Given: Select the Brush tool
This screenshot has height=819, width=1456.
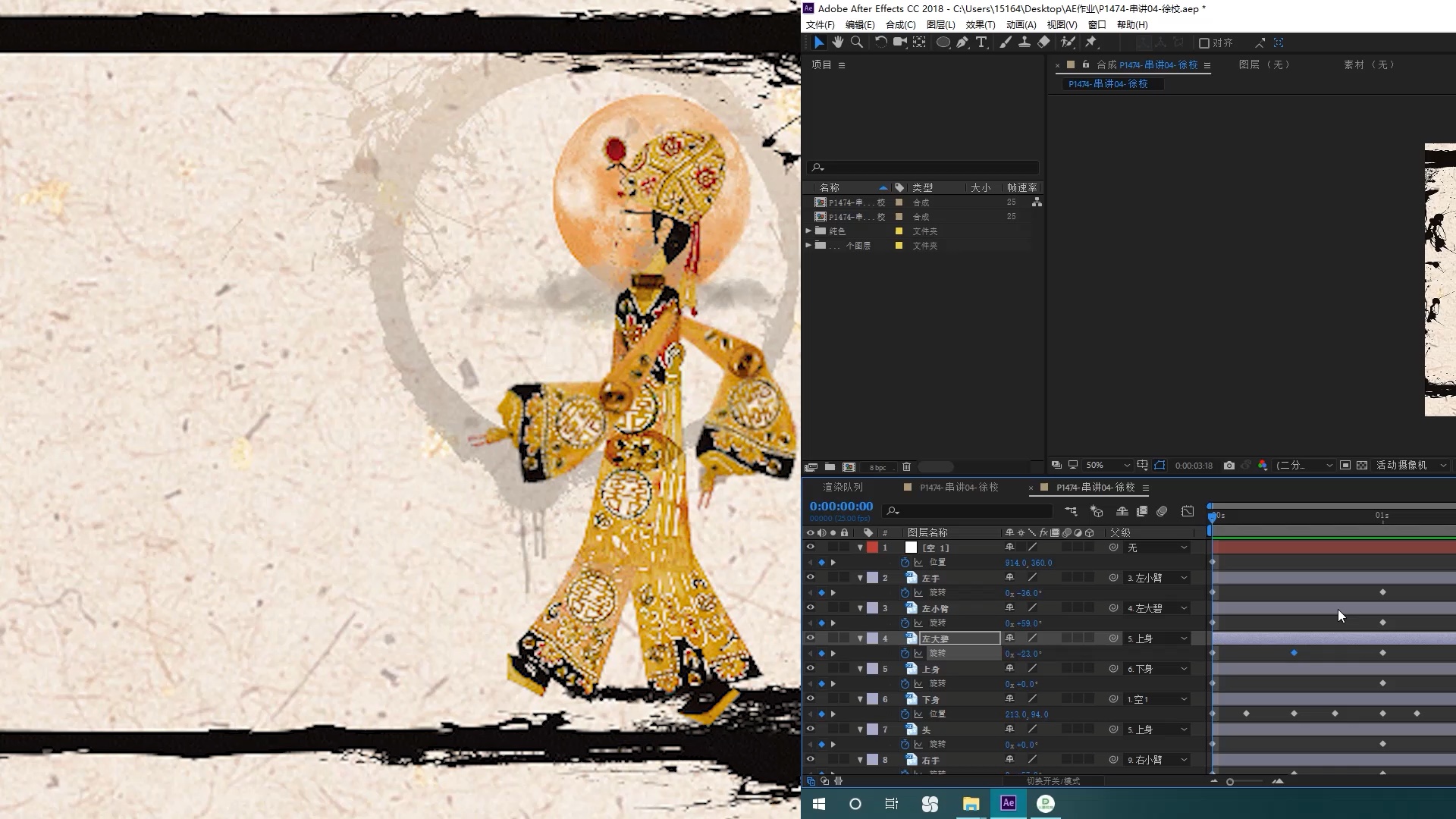Looking at the screenshot, I should click(x=1006, y=42).
